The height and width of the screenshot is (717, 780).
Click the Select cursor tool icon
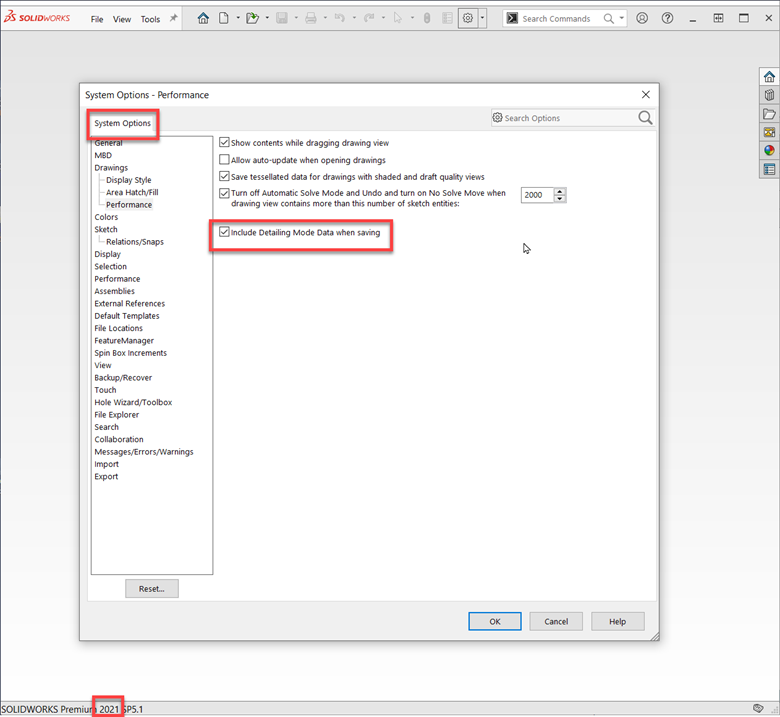(397, 18)
